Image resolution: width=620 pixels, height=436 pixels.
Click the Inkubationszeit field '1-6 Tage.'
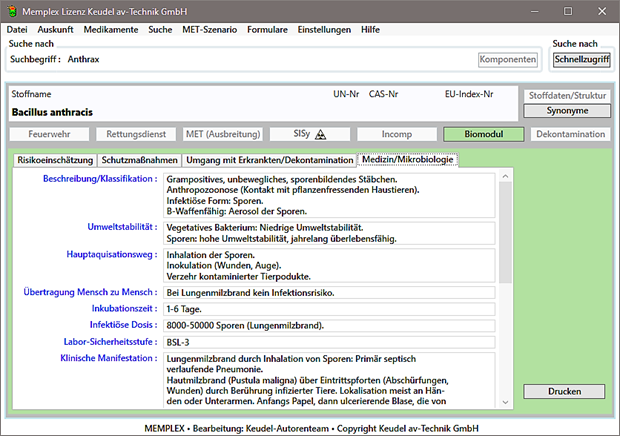[x=329, y=309]
